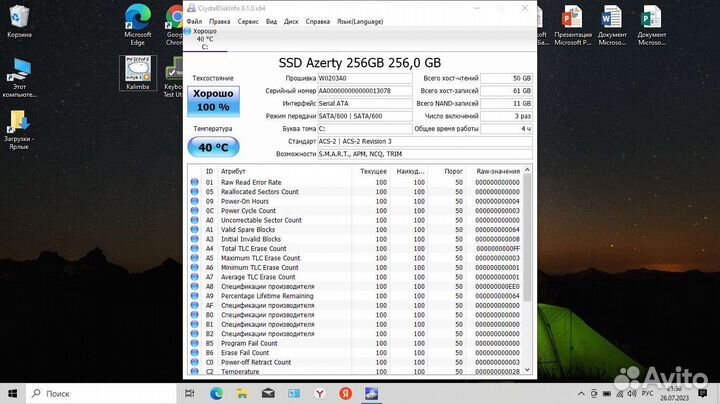Select the Word document desktop file
This screenshot has width=720, height=404.
(x=612, y=25)
